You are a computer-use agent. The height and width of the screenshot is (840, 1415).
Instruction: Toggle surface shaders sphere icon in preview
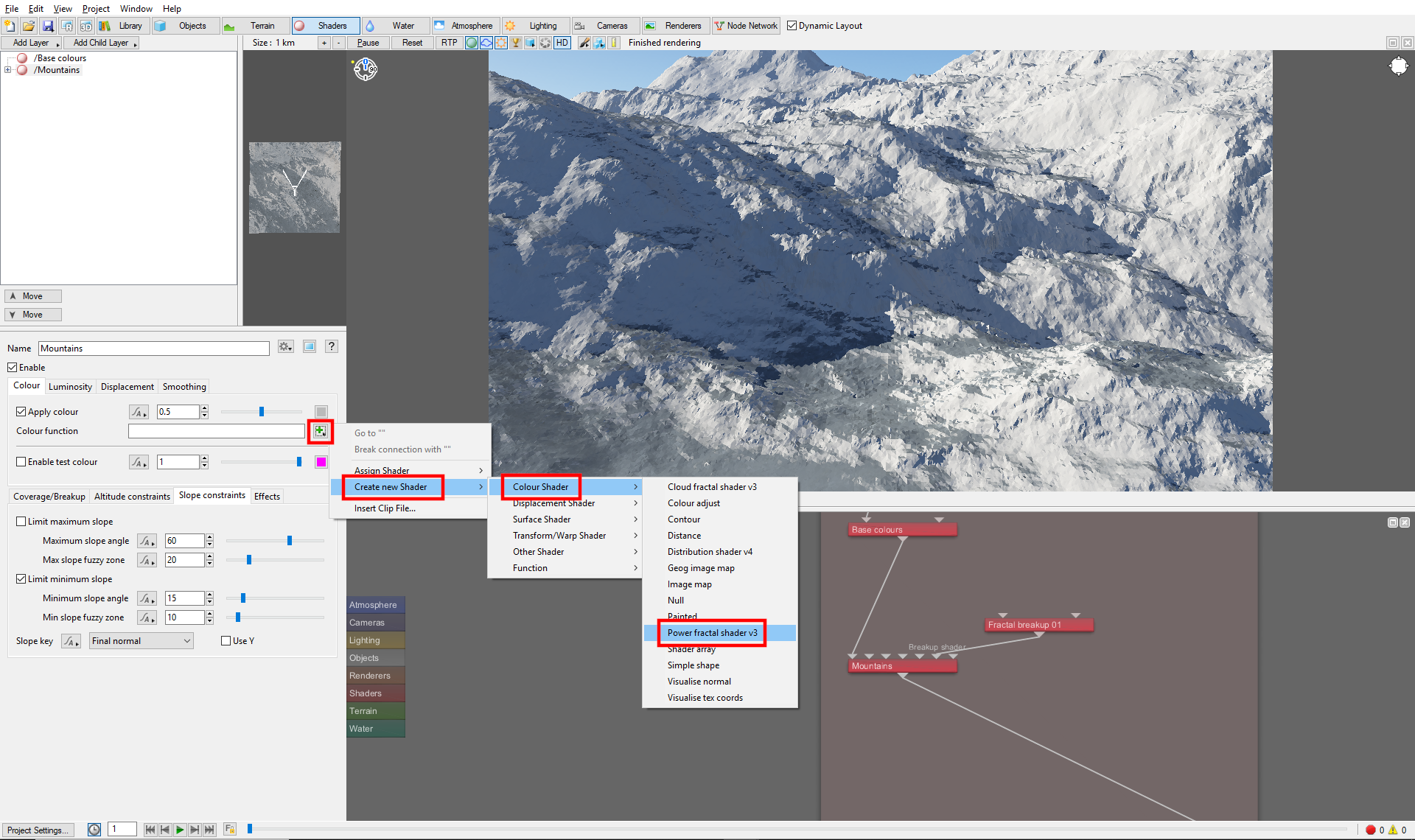pos(472,43)
